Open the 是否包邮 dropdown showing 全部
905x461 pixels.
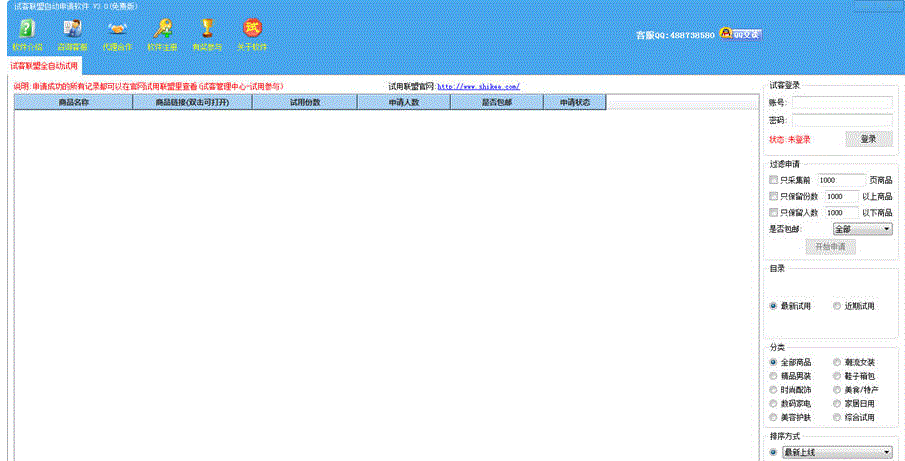point(862,229)
